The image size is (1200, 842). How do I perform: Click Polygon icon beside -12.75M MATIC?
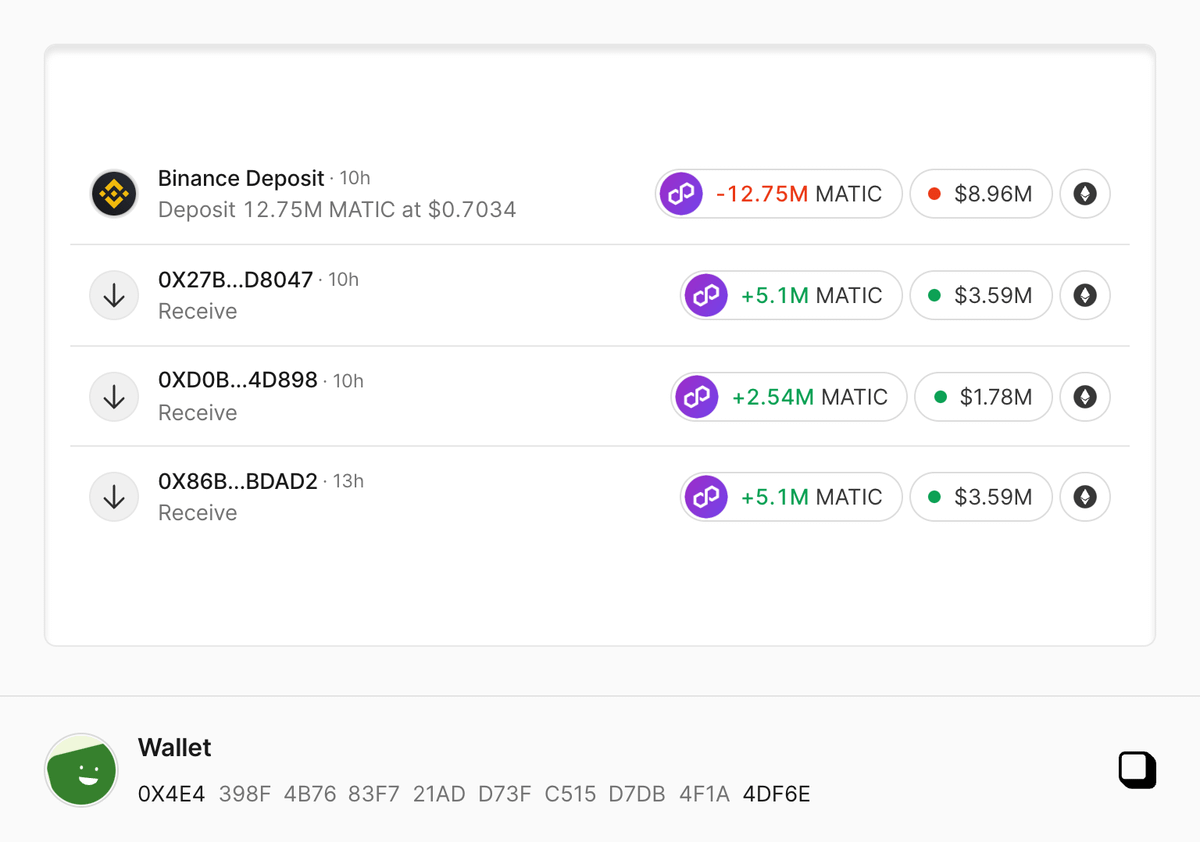coord(682,194)
